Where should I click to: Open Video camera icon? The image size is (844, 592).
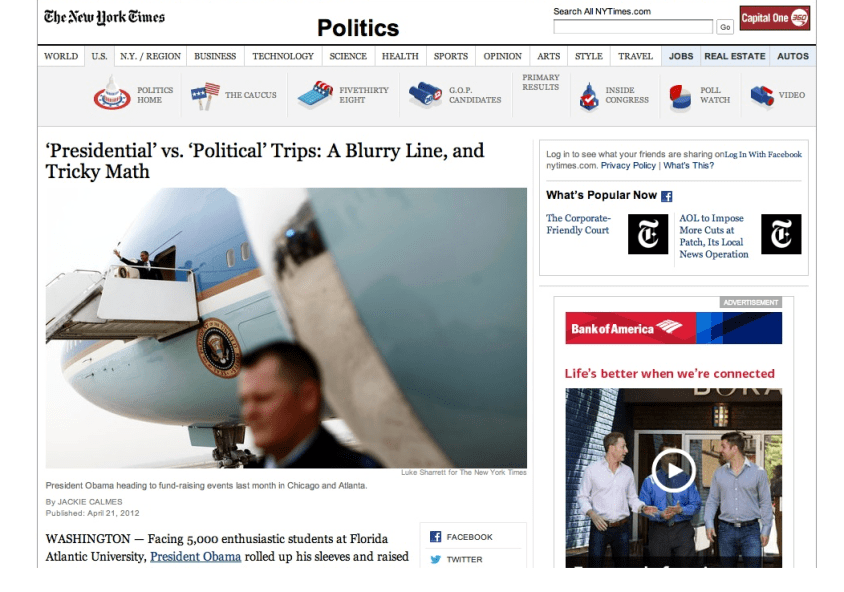(762, 97)
